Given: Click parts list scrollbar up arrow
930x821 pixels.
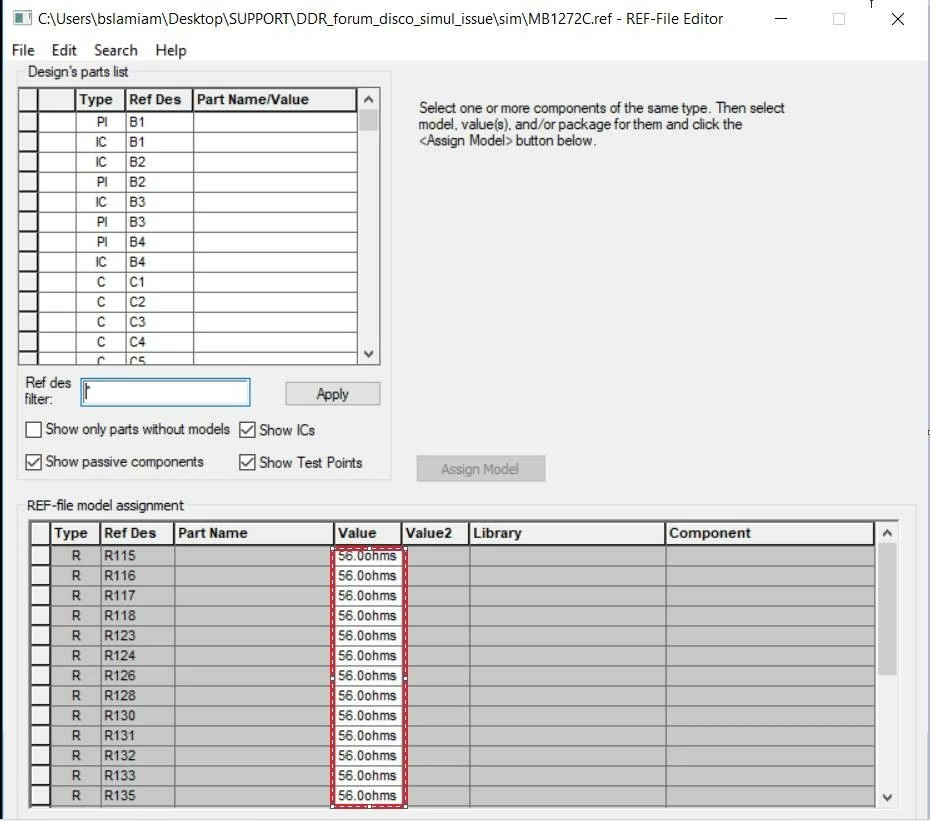Looking at the screenshot, I should [x=368, y=99].
